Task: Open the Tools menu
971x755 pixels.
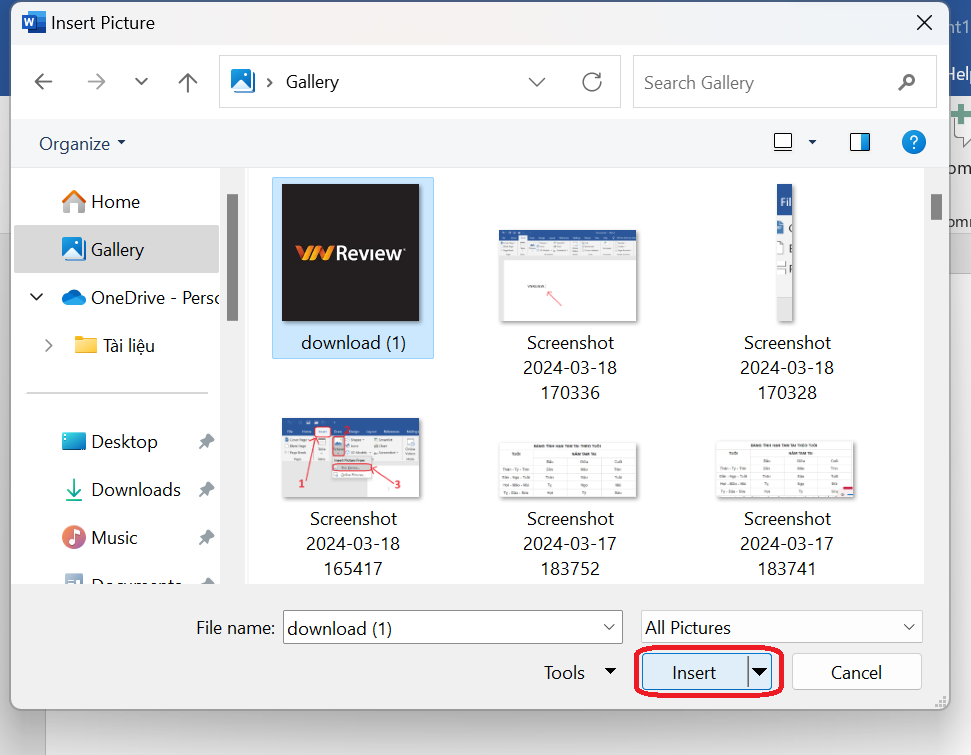Action: coord(579,672)
